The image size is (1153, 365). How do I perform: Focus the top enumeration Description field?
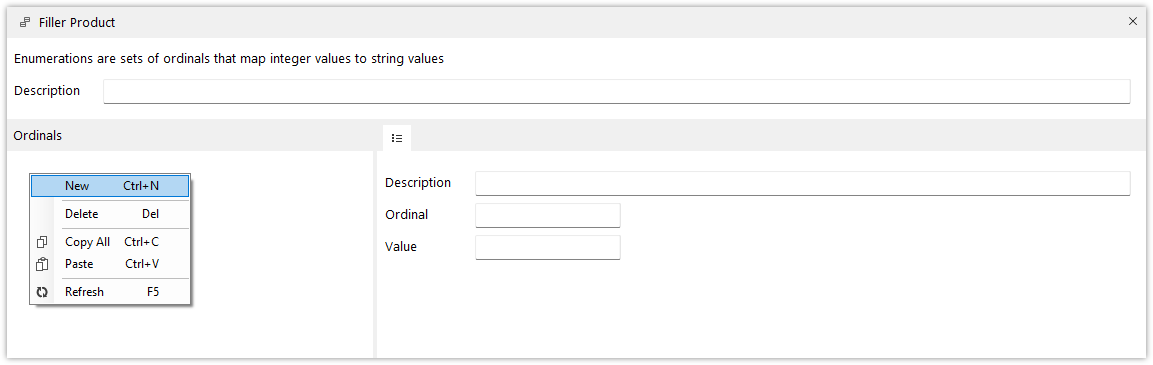616,91
